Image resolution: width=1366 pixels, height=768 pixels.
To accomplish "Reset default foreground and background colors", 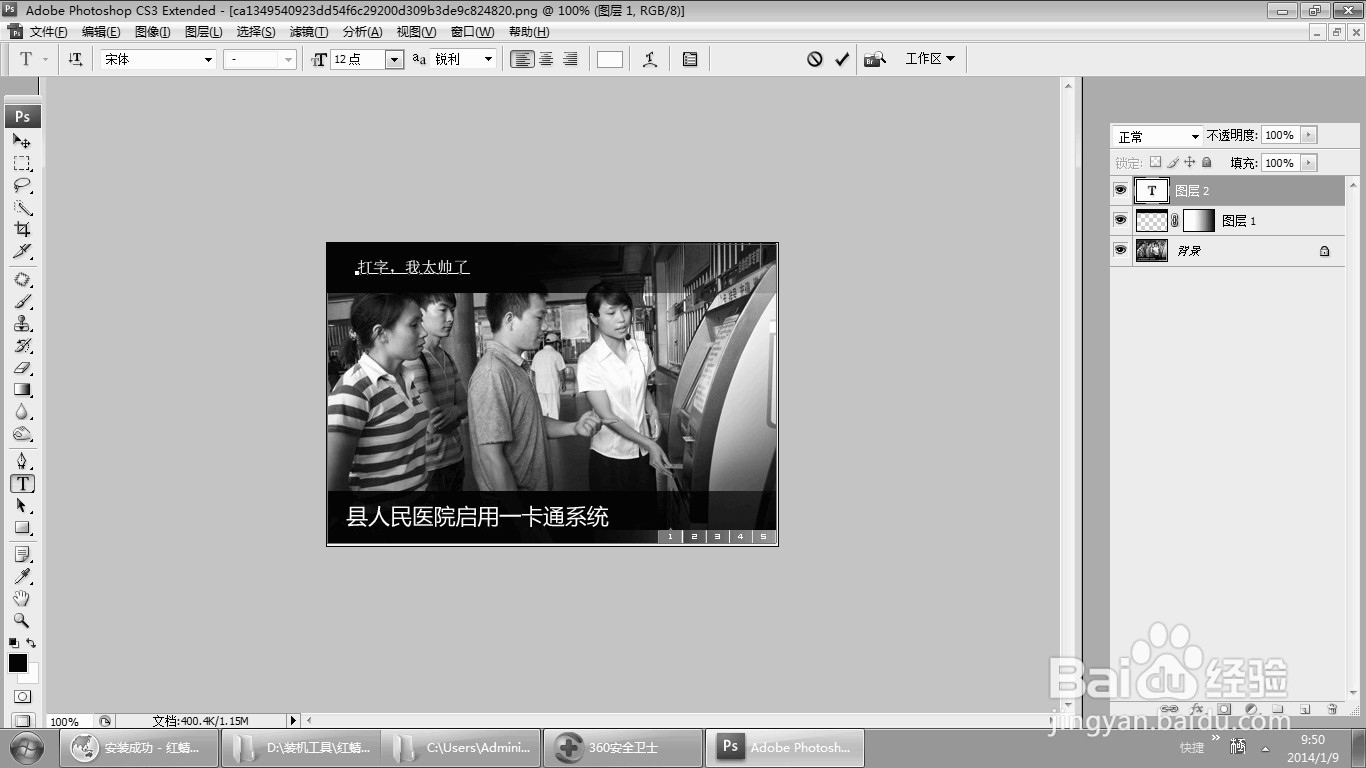I will [14, 643].
